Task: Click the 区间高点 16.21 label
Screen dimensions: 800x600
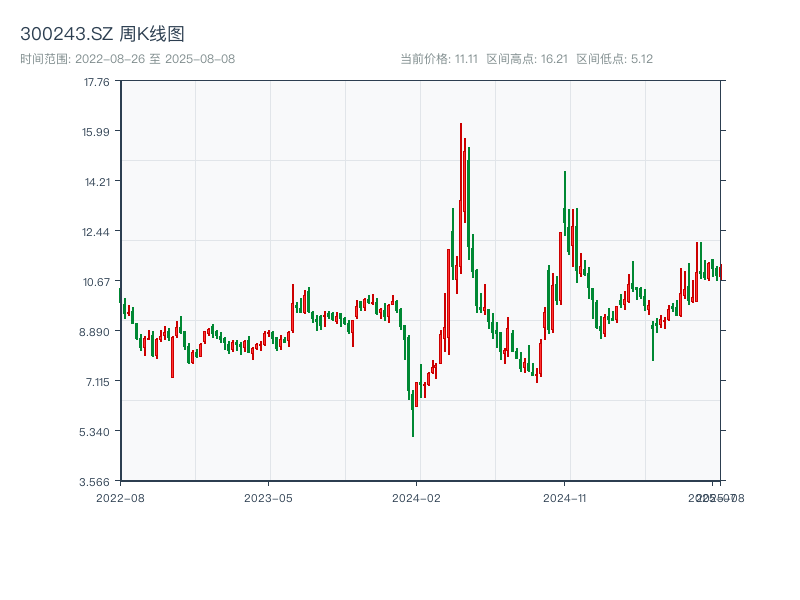Action: (527, 59)
